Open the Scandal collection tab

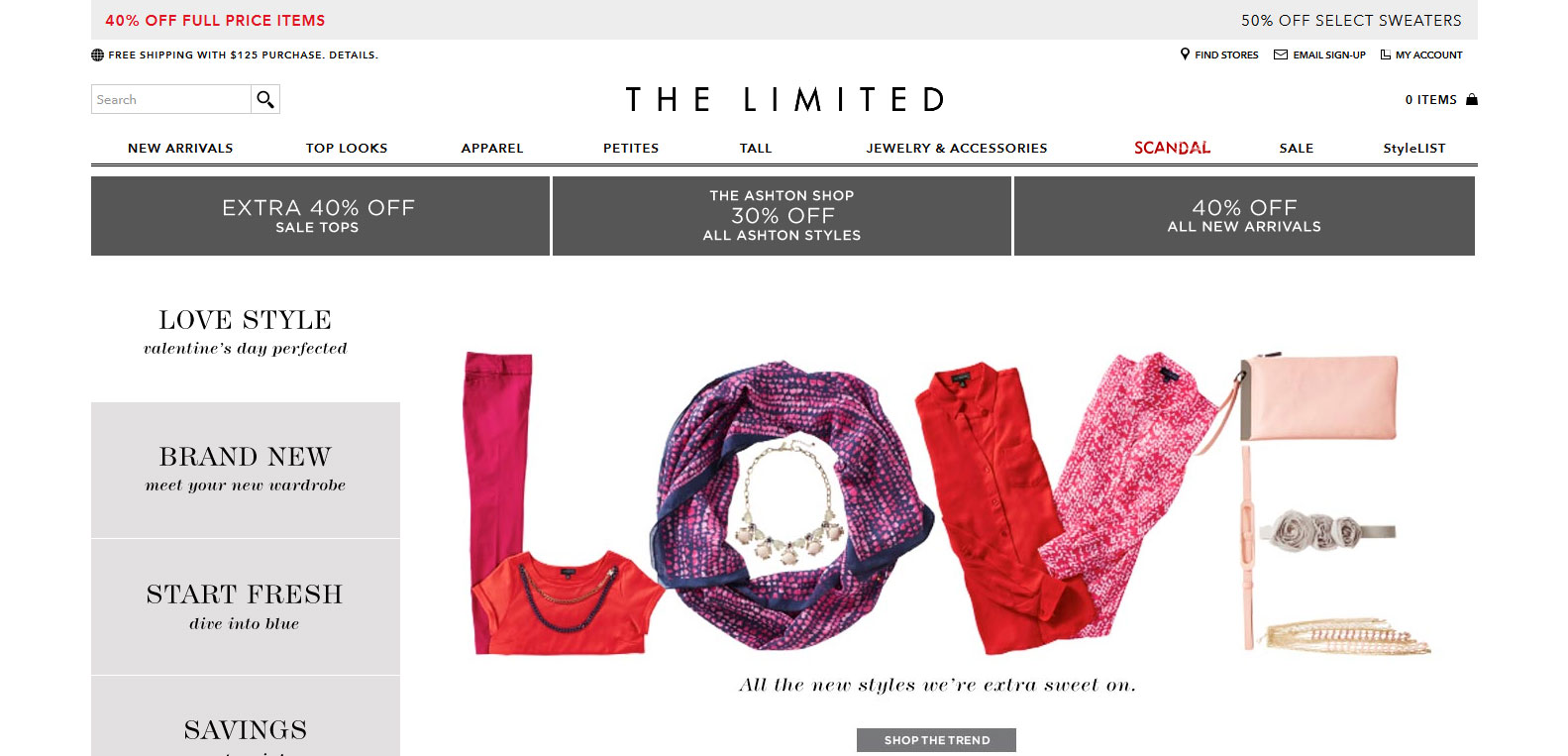click(1173, 148)
